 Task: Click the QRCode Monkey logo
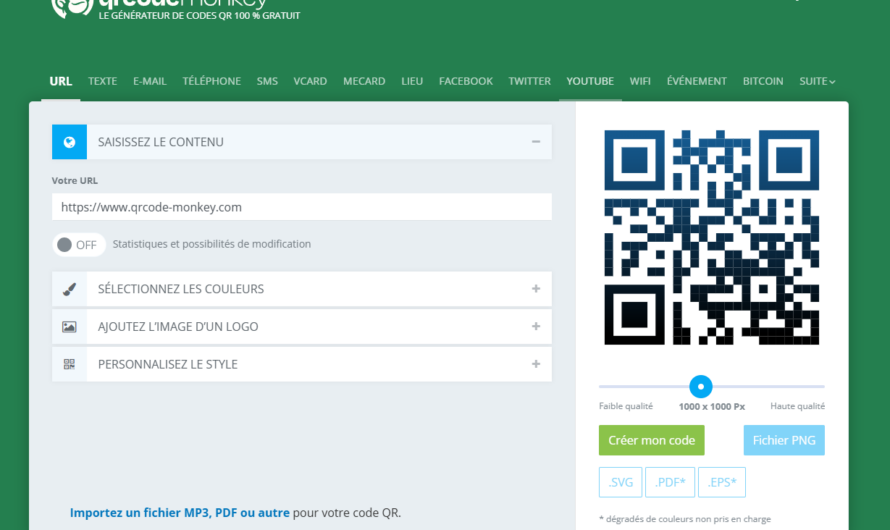pos(175,9)
